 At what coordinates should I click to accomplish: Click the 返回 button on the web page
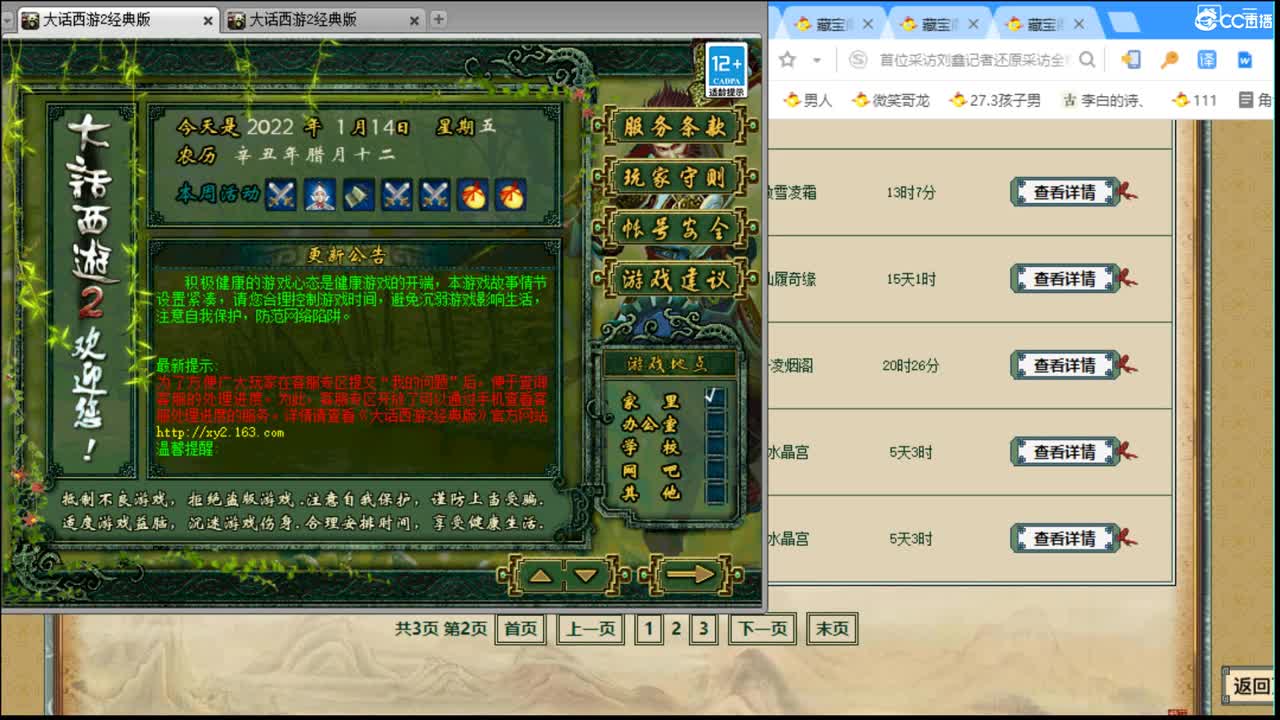coord(1250,686)
